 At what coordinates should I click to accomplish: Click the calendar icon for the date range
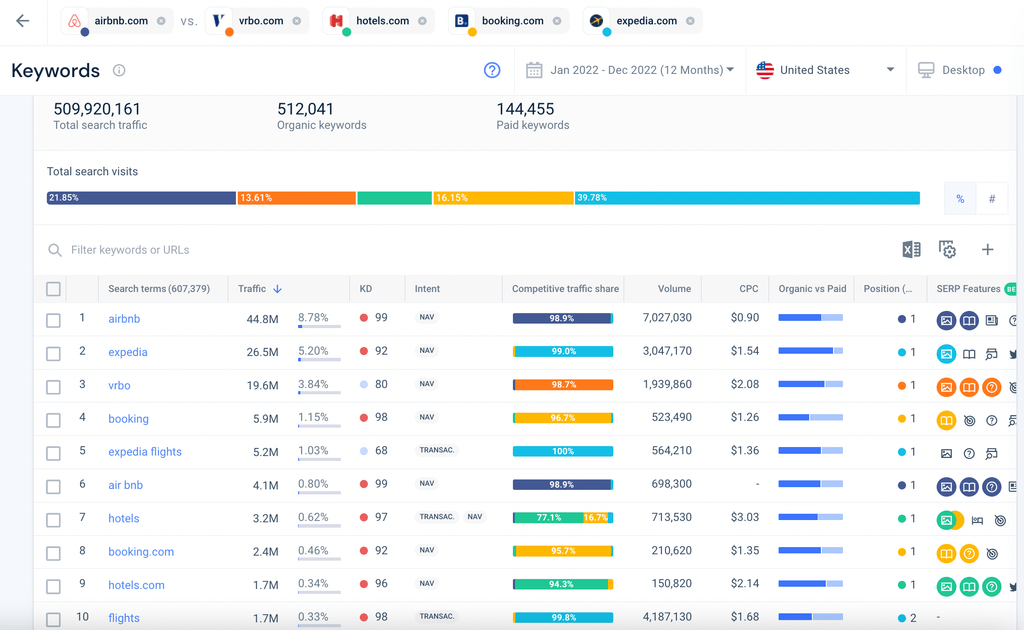click(534, 70)
